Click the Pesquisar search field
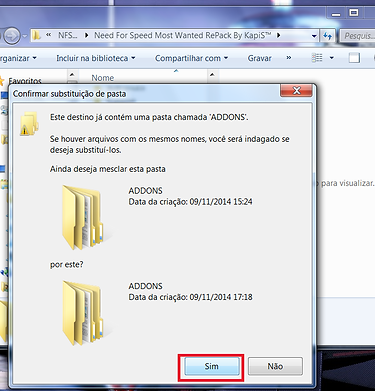The width and height of the screenshot is (375, 391). click(x=357, y=36)
